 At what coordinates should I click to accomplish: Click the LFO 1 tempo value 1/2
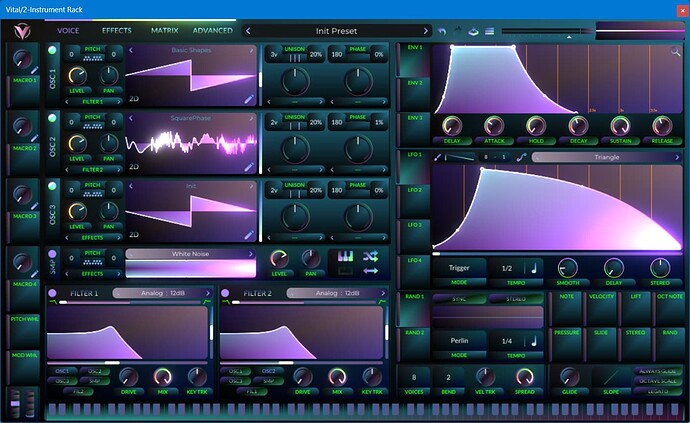click(507, 268)
